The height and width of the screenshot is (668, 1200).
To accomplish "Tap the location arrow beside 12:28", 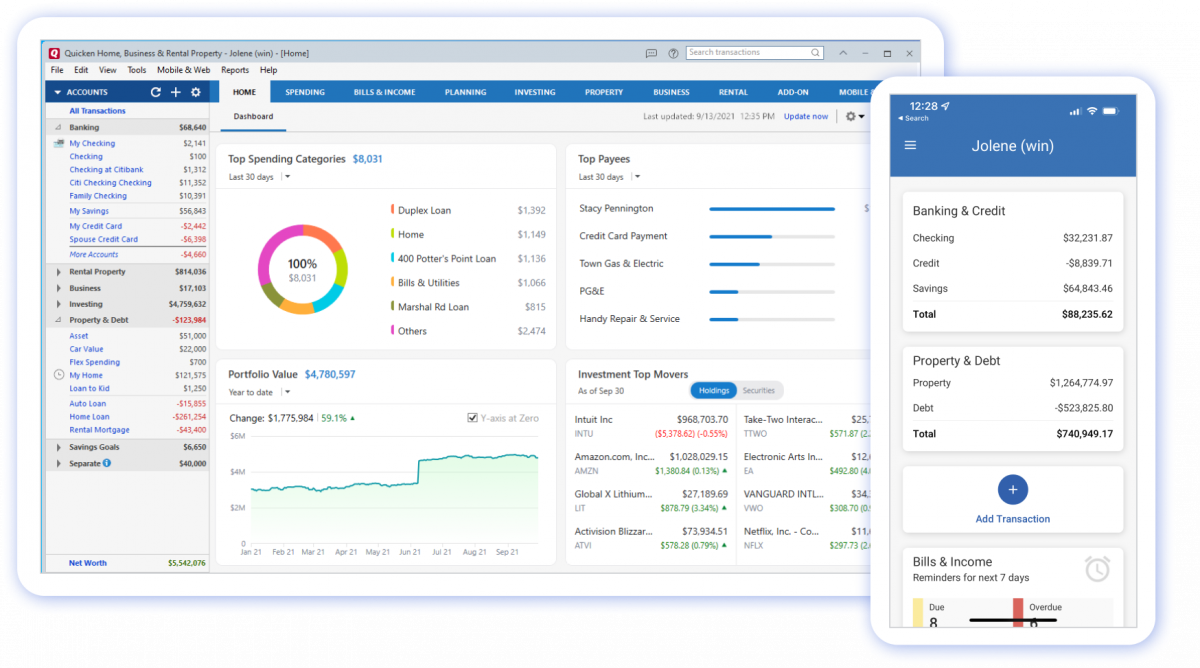I will click(x=946, y=106).
